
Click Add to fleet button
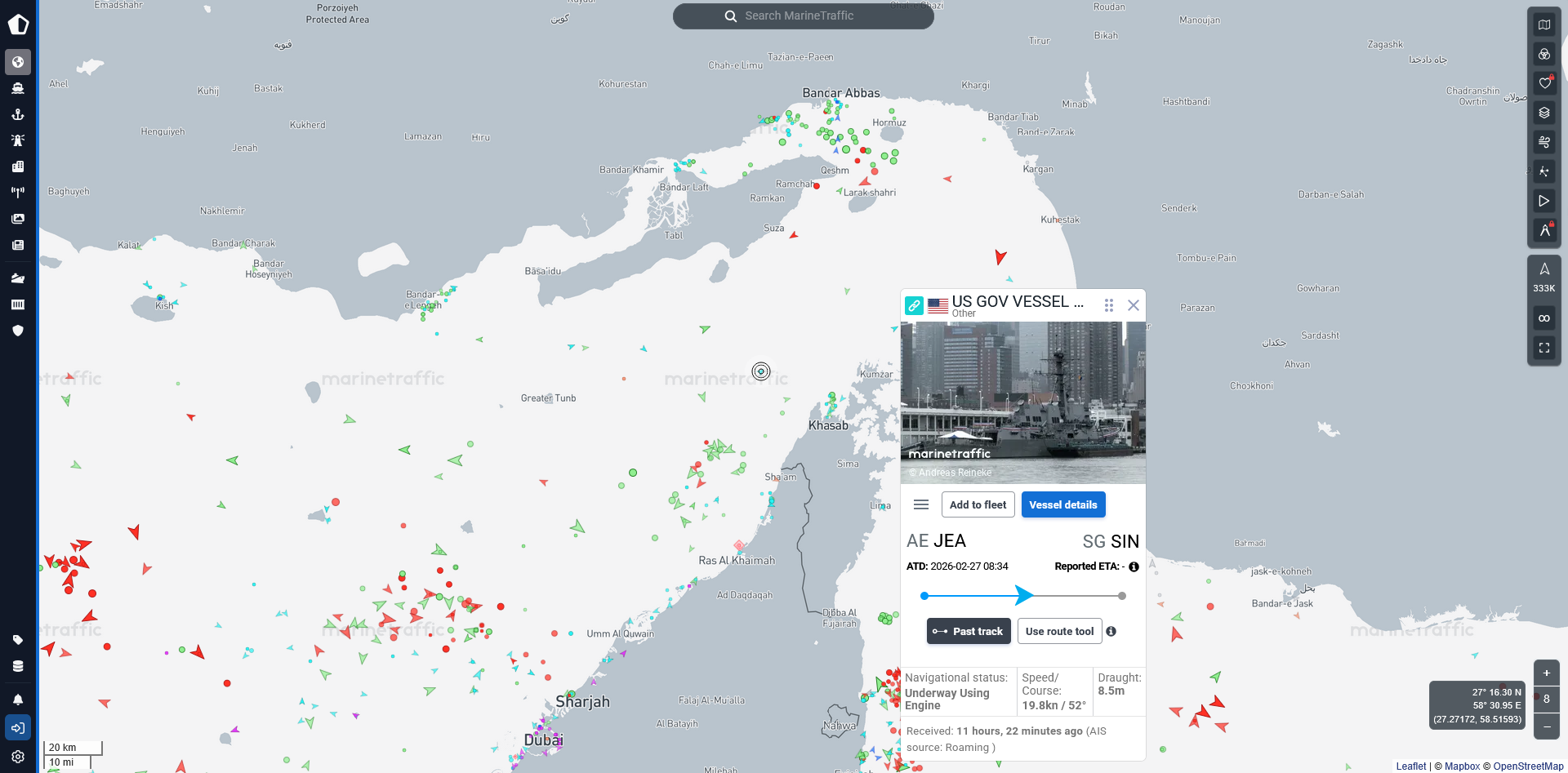pos(978,504)
